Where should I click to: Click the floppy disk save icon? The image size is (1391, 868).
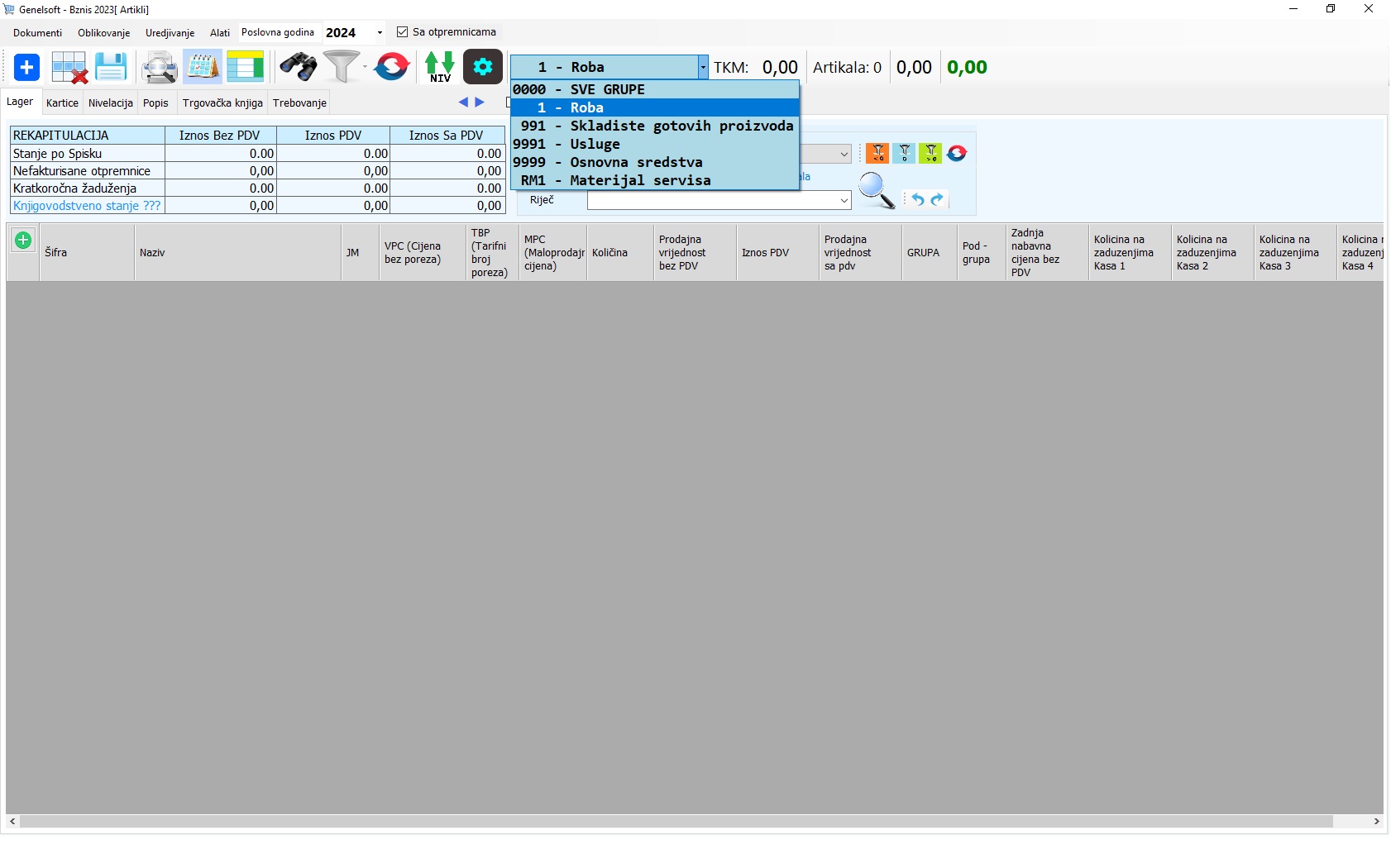[111, 67]
